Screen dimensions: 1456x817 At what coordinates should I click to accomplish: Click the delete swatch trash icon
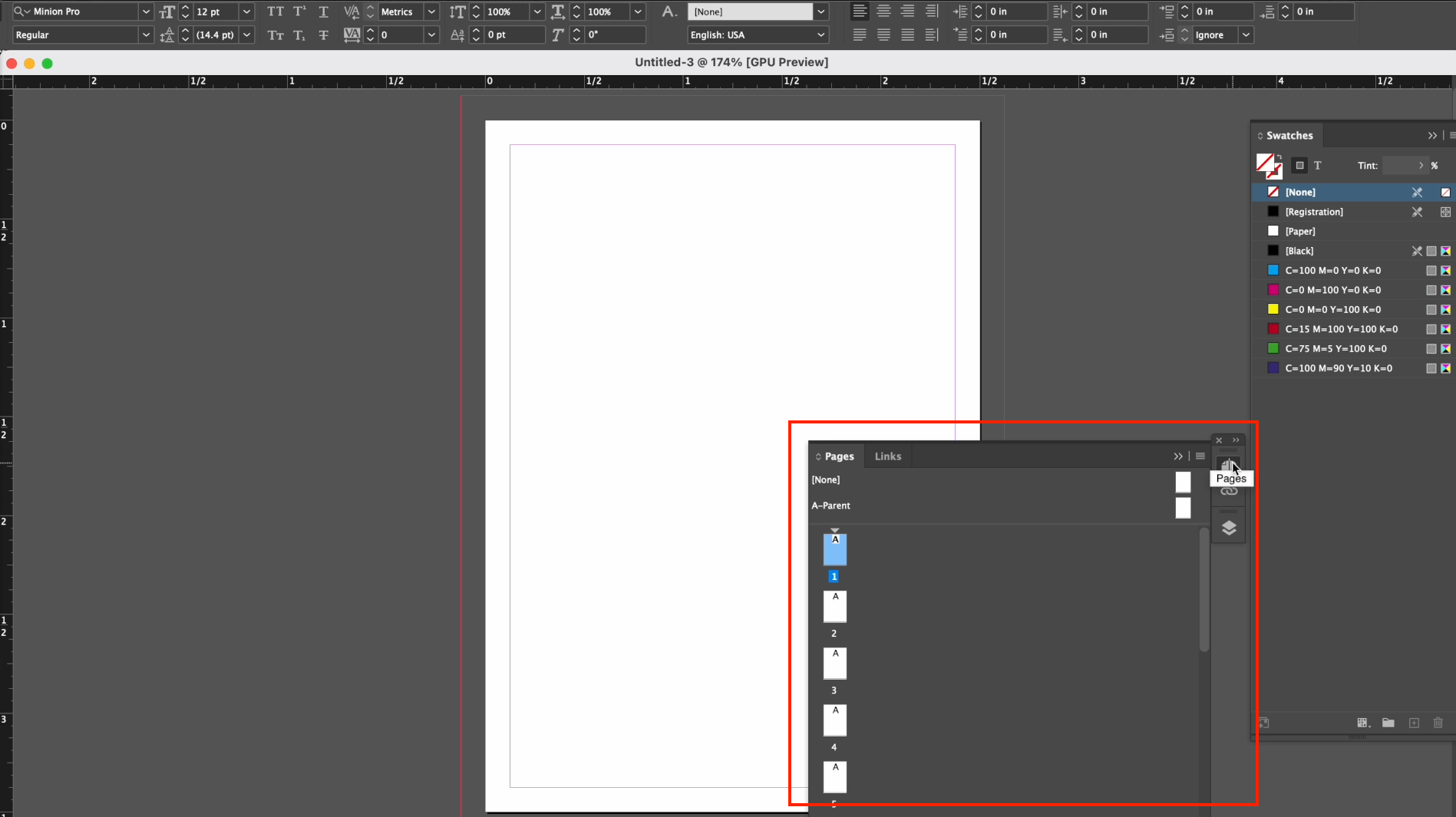point(1438,723)
